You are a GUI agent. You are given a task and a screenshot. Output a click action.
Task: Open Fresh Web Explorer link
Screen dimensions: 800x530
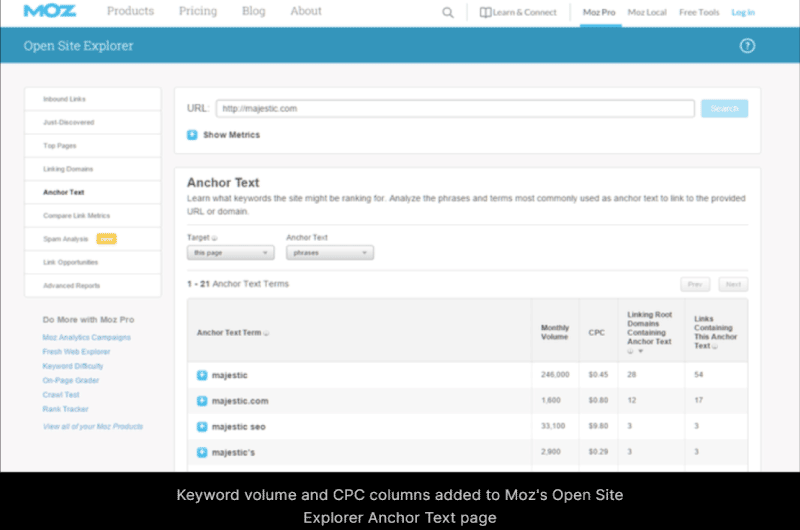click(76, 351)
